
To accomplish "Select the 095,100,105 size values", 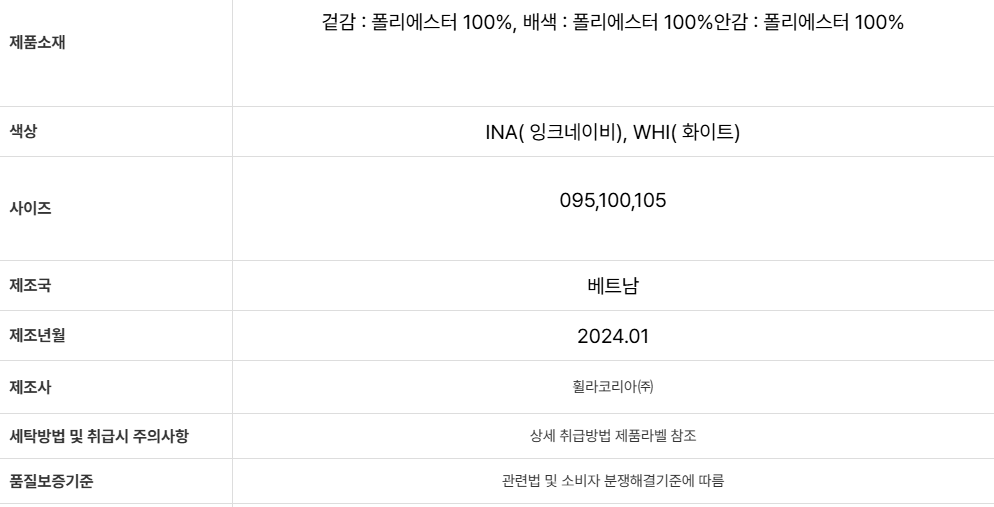I will coord(613,201).
